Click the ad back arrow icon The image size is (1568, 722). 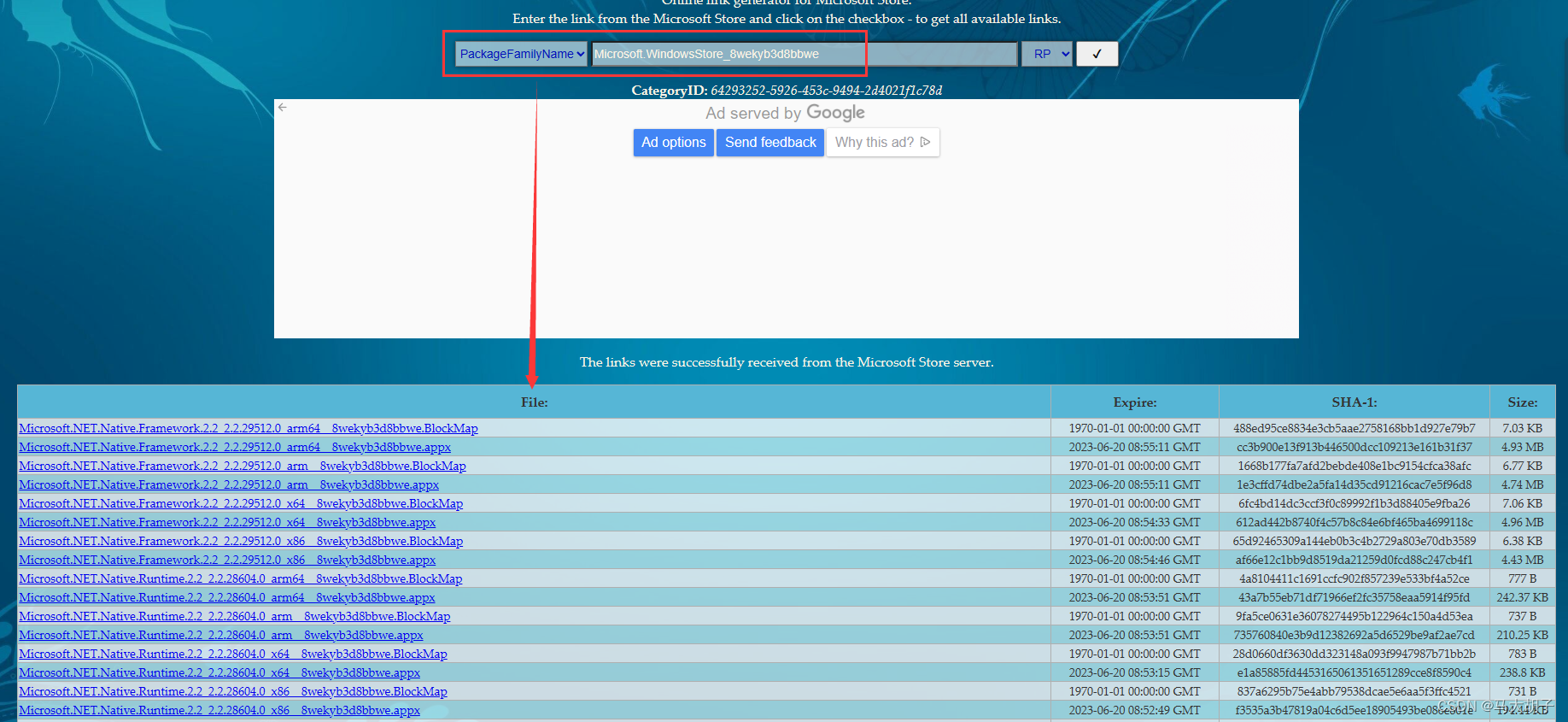pos(283,108)
